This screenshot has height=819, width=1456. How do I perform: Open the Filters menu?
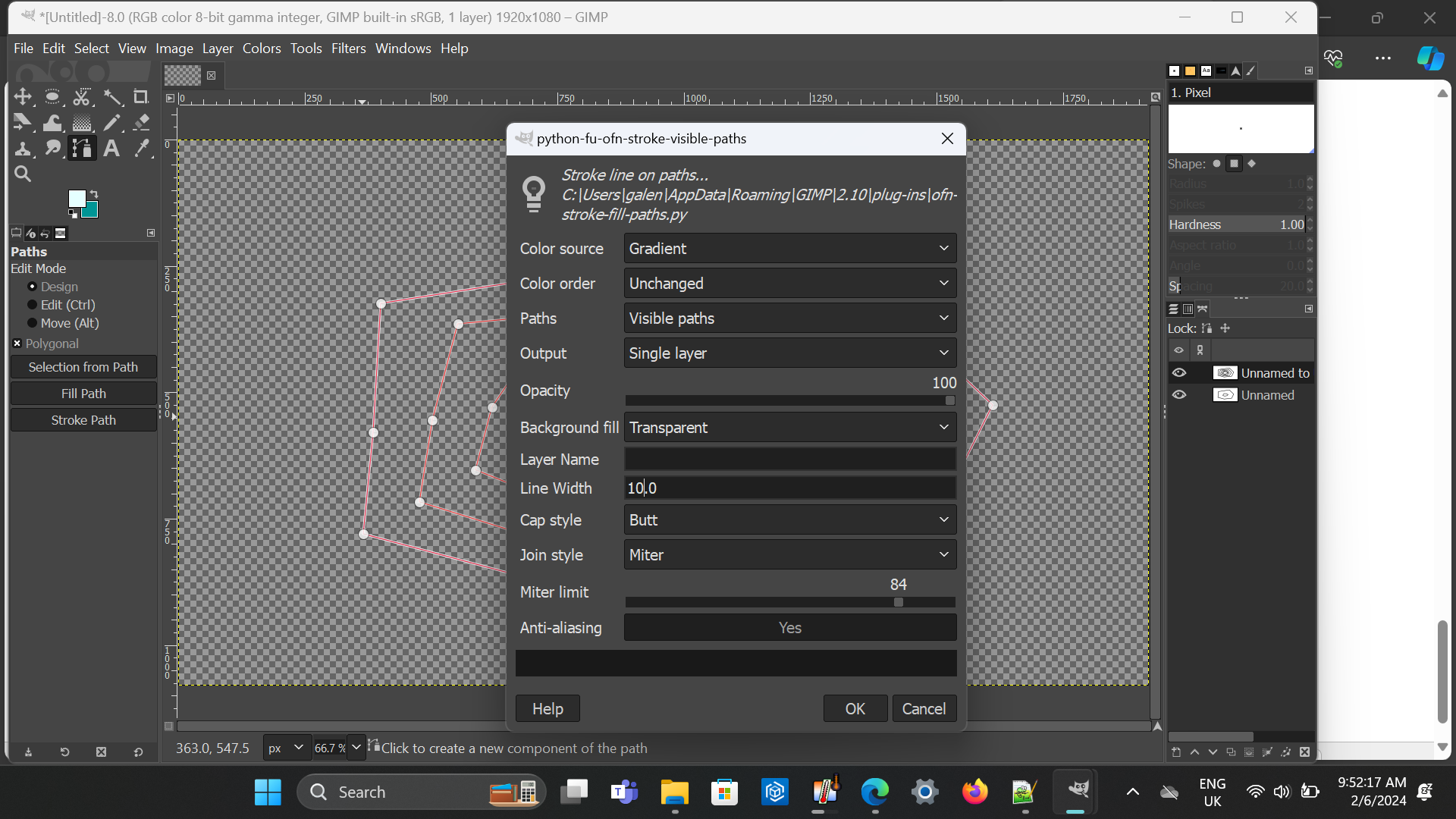point(348,49)
